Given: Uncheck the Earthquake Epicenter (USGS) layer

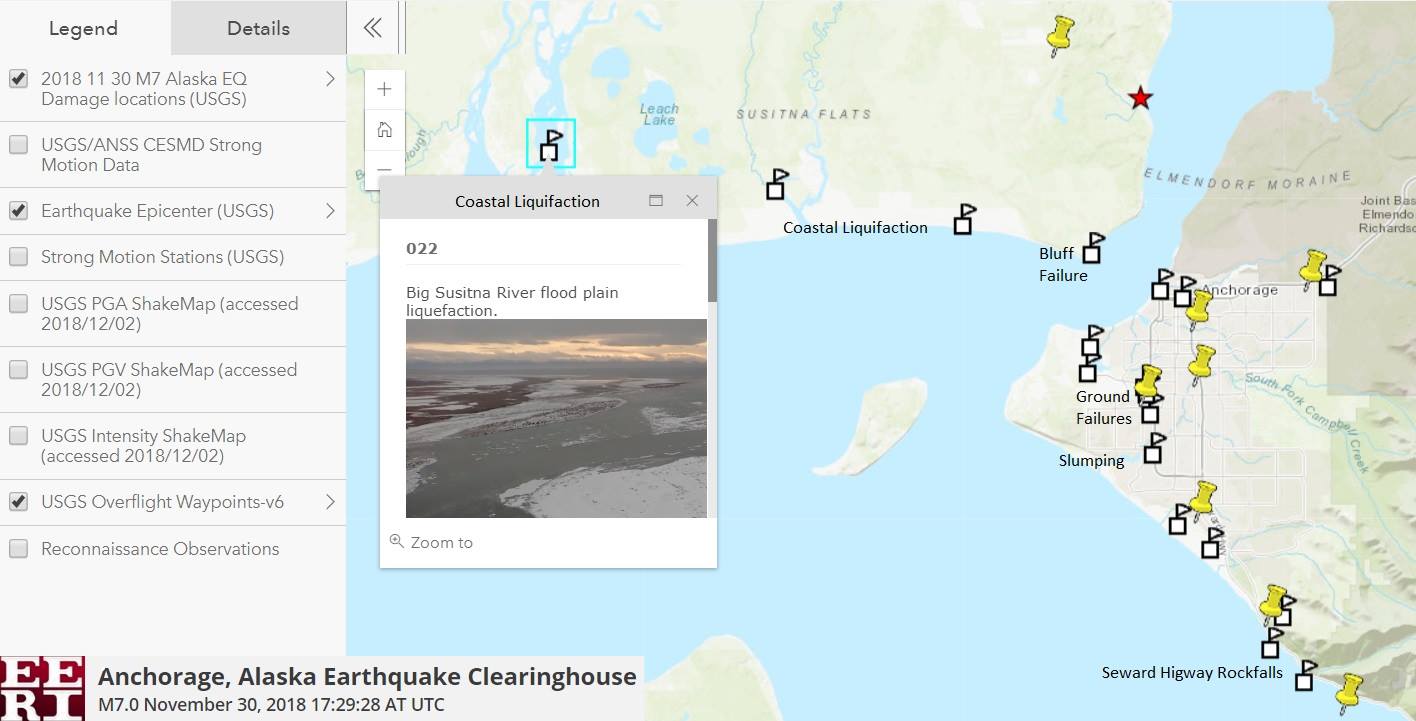Looking at the screenshot, I should (x=18, y=211).
